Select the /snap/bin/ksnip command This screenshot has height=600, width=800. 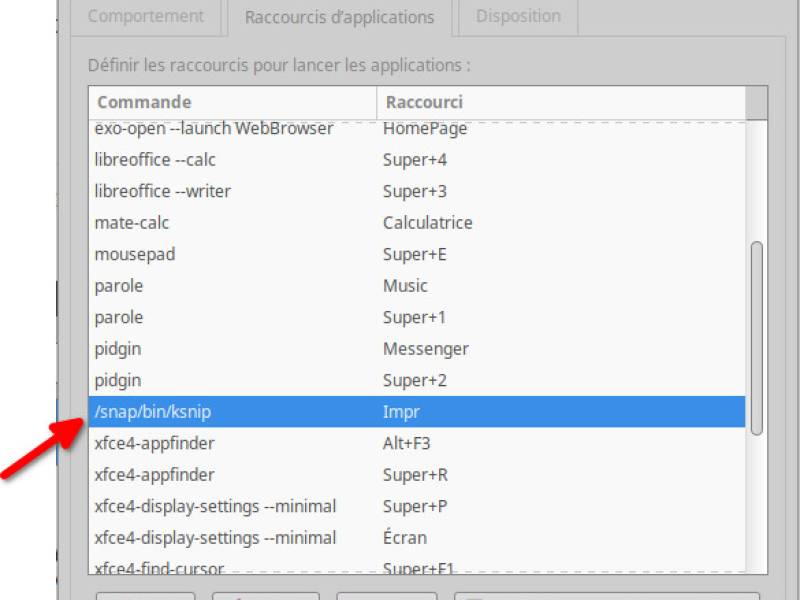click(153, 412)
